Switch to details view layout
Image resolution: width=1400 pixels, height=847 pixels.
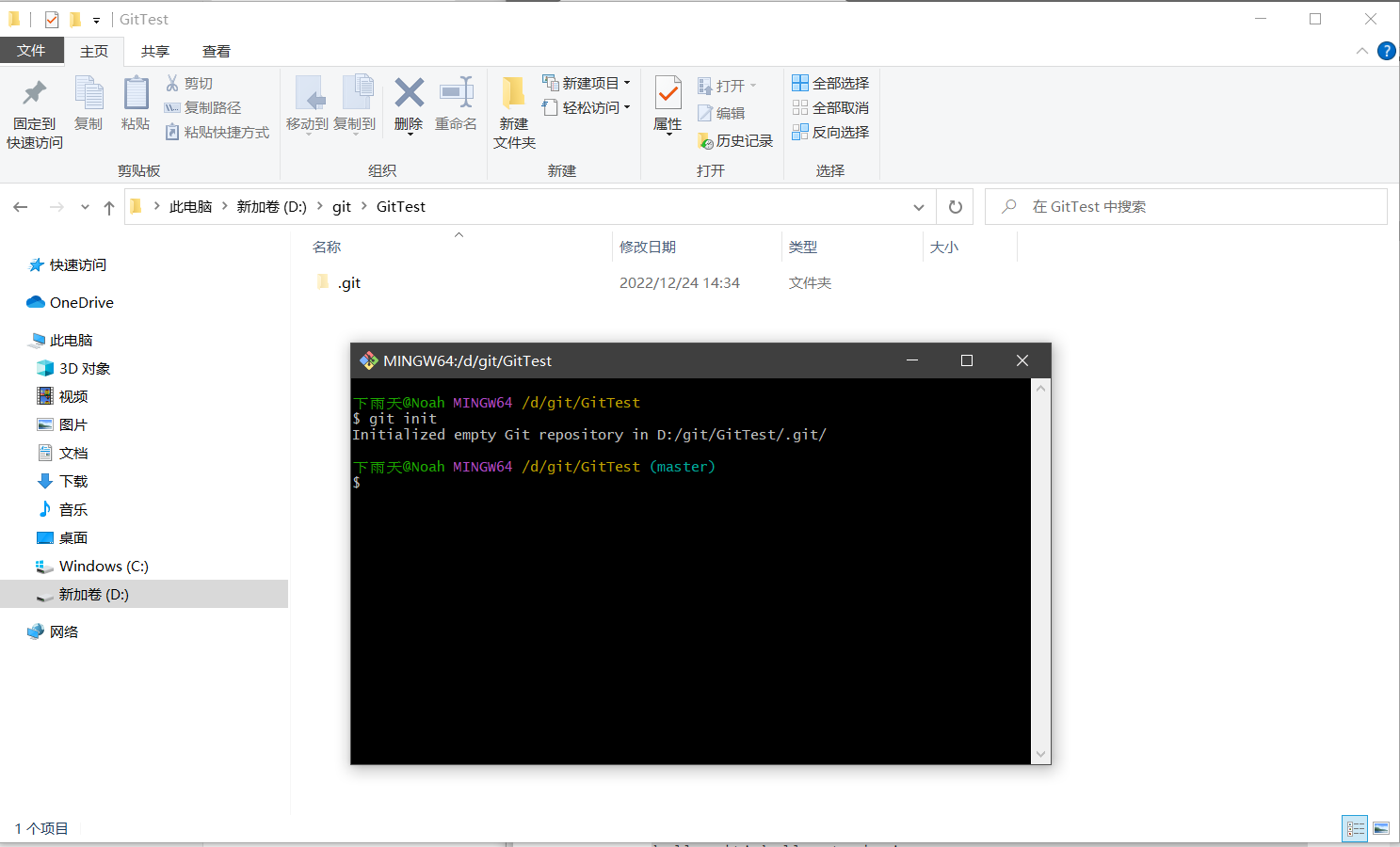pyautogui.click(x=1355, y=828)
